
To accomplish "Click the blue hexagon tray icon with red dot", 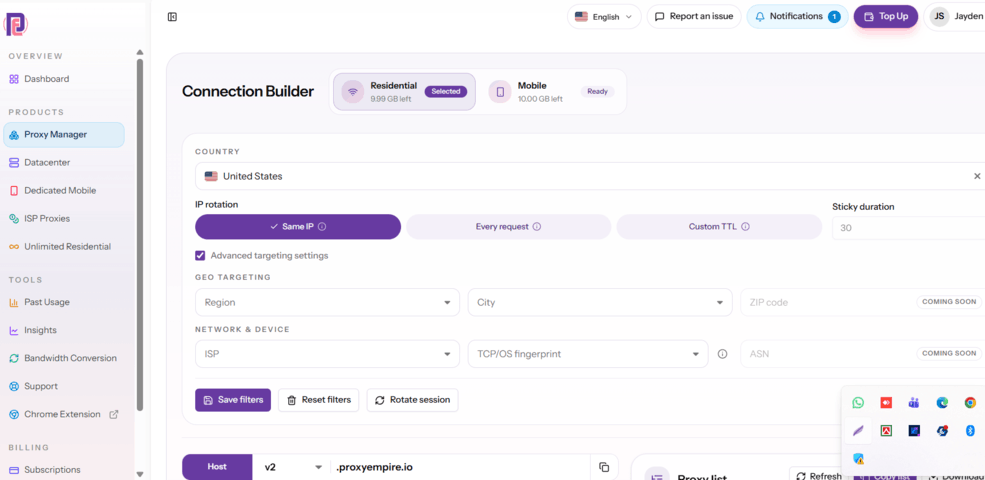I will pos(942,431).
